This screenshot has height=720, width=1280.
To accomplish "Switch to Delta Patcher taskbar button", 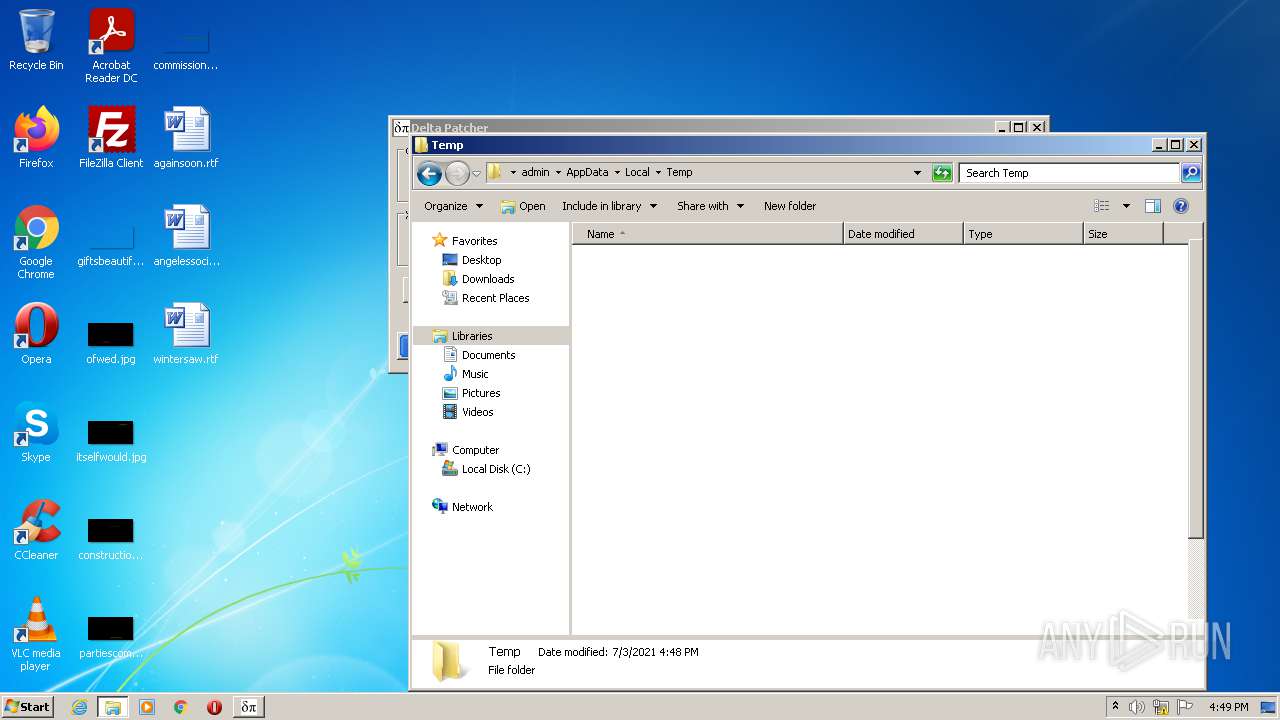I will pyautogui.click(x=249, y=707).
